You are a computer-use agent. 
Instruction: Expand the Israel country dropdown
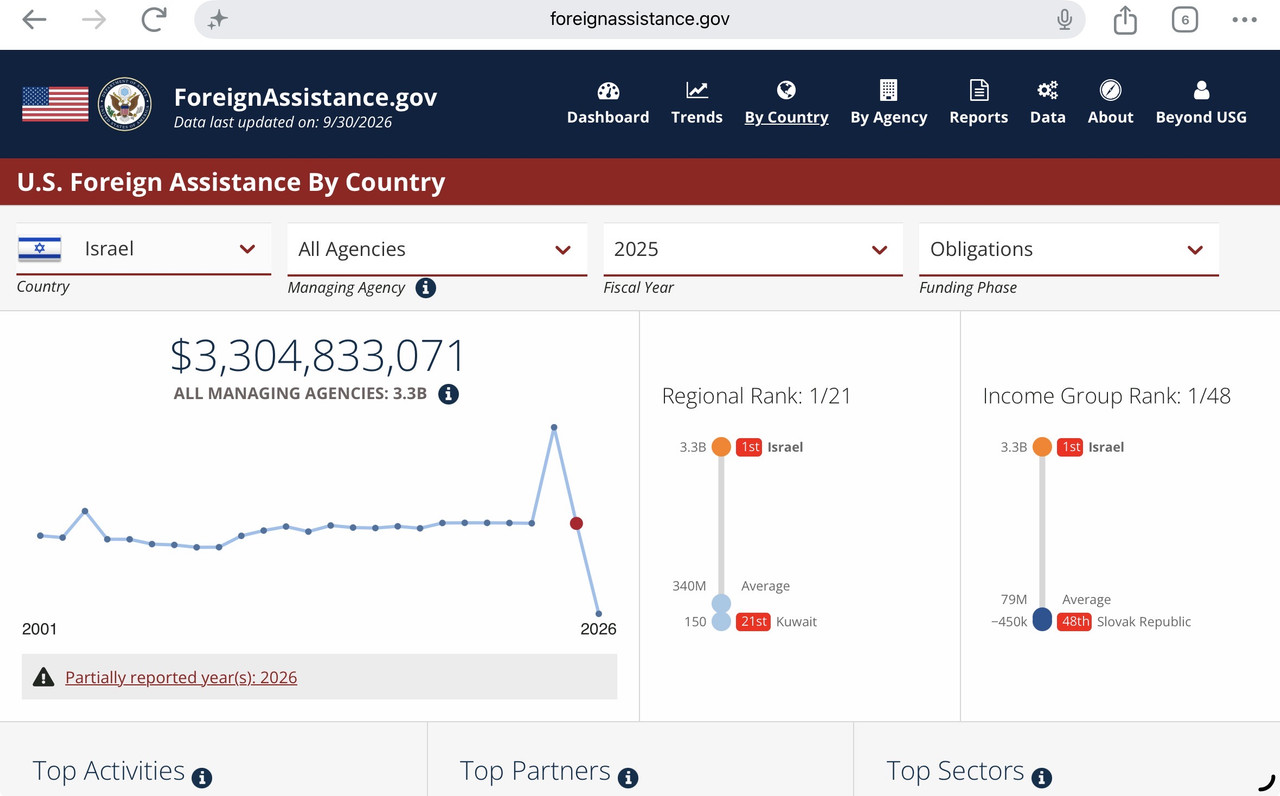[x=144, y=249]
